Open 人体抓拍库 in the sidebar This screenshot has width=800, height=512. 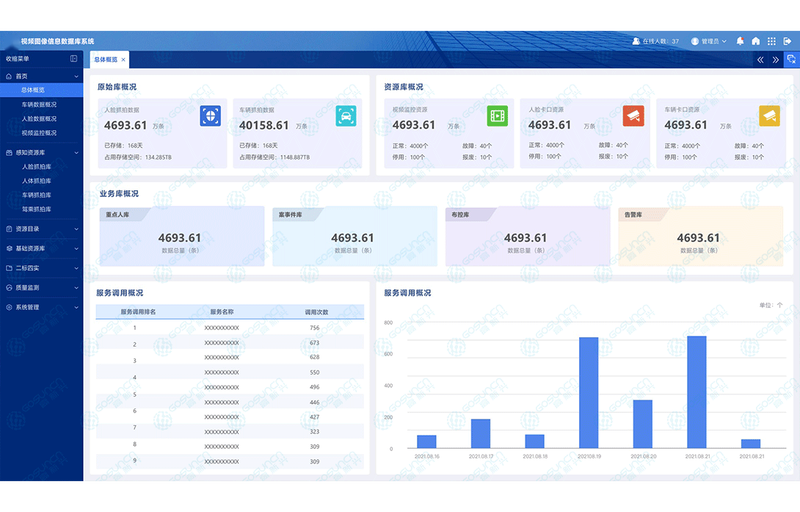(36, 181)
